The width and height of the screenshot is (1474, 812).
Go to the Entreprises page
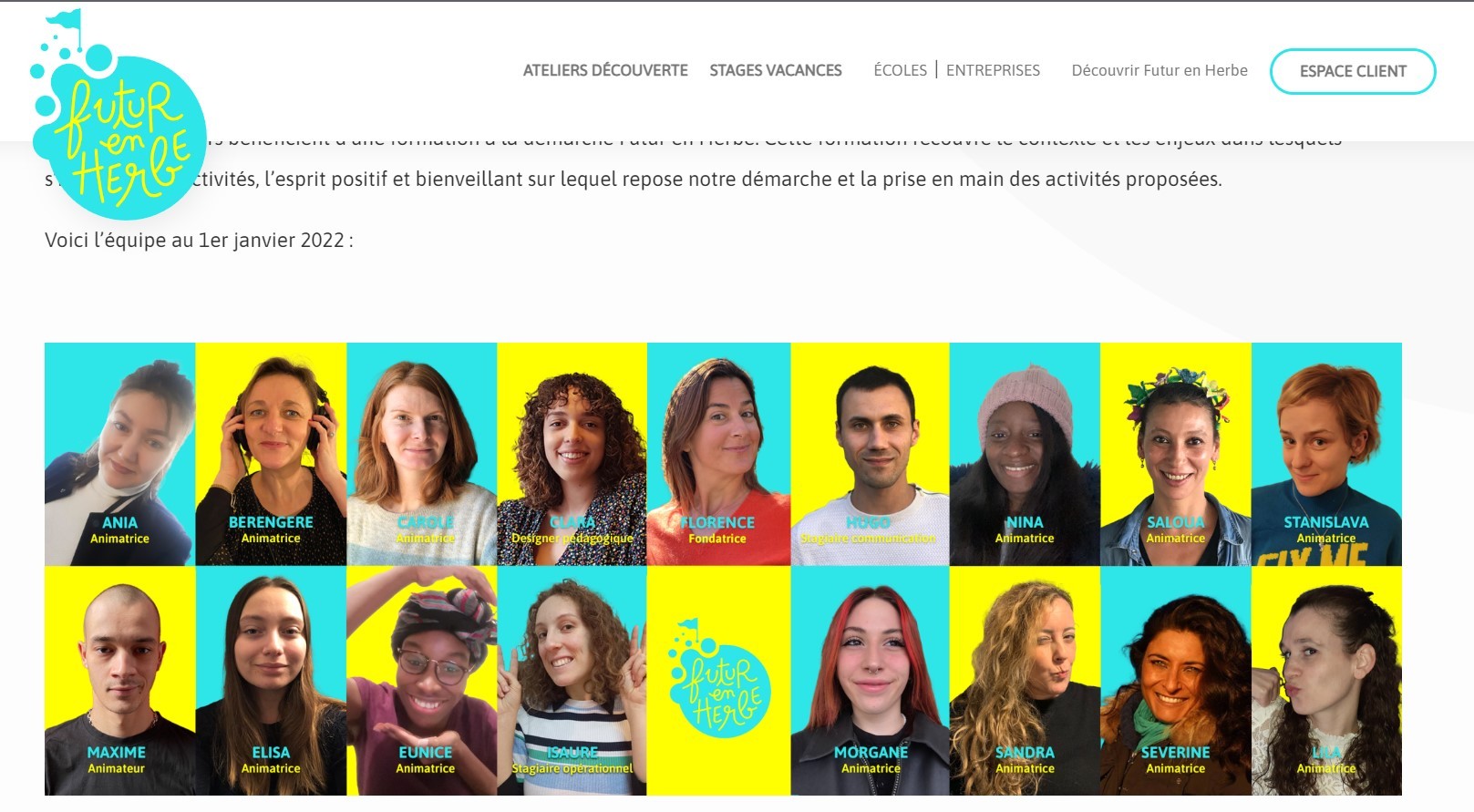[x=993, y=70]
